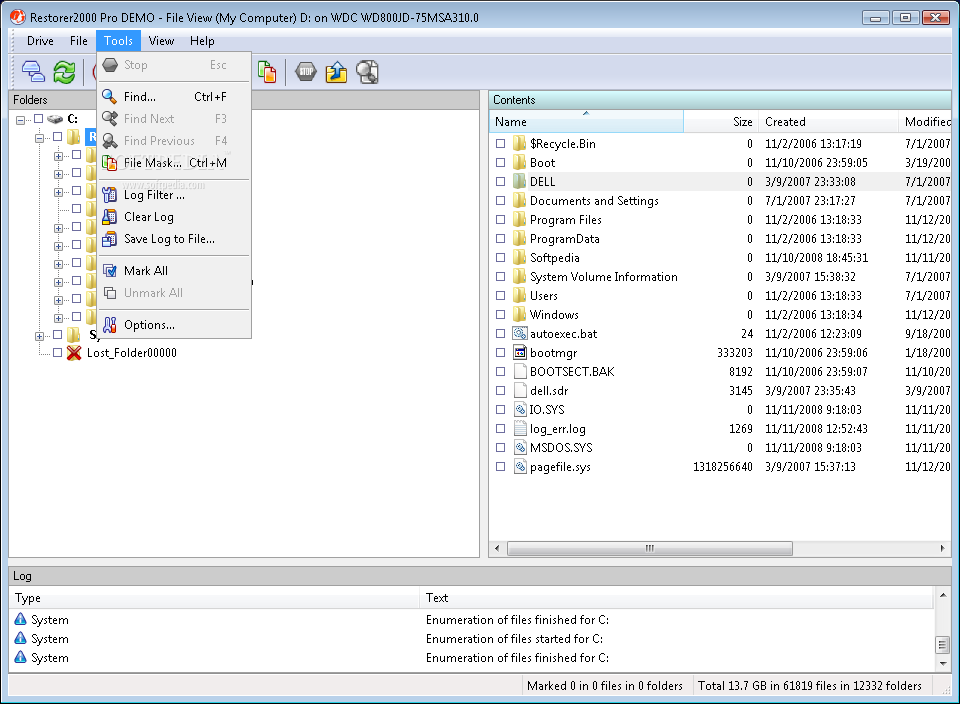Click the STOP sign toolbar icon

306,72
